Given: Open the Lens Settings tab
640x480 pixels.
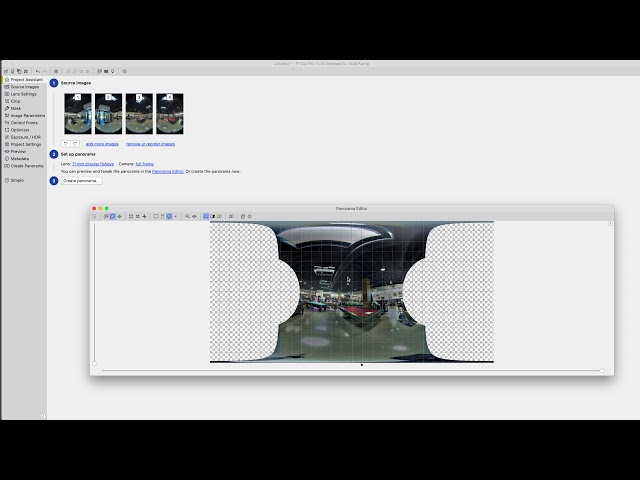Looking at the screenshot, I should tap(24, 94).
